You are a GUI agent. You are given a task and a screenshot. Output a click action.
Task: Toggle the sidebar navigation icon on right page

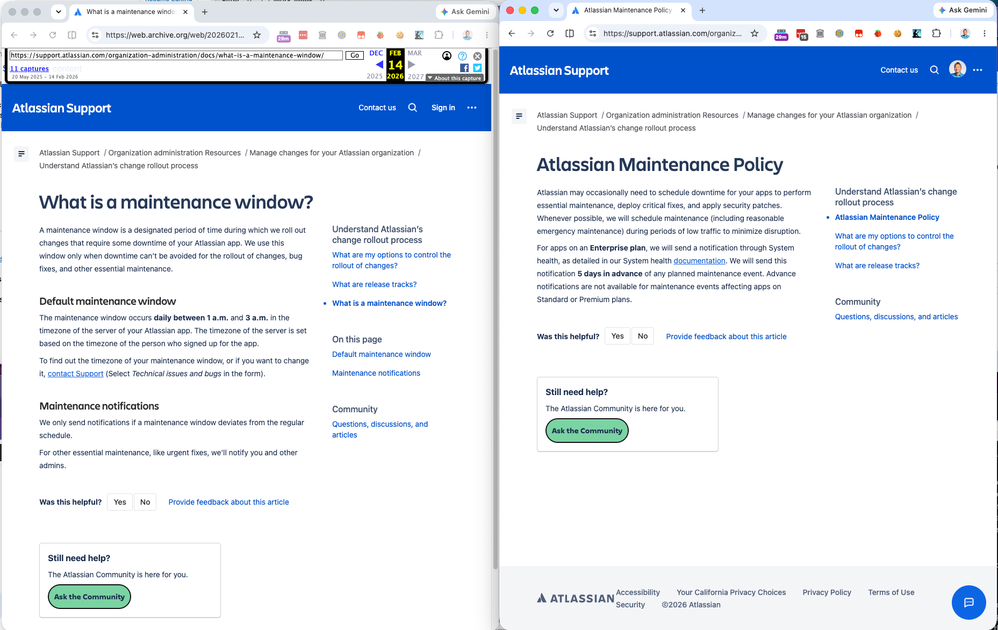pyautogui.click(x=519, y=116)
